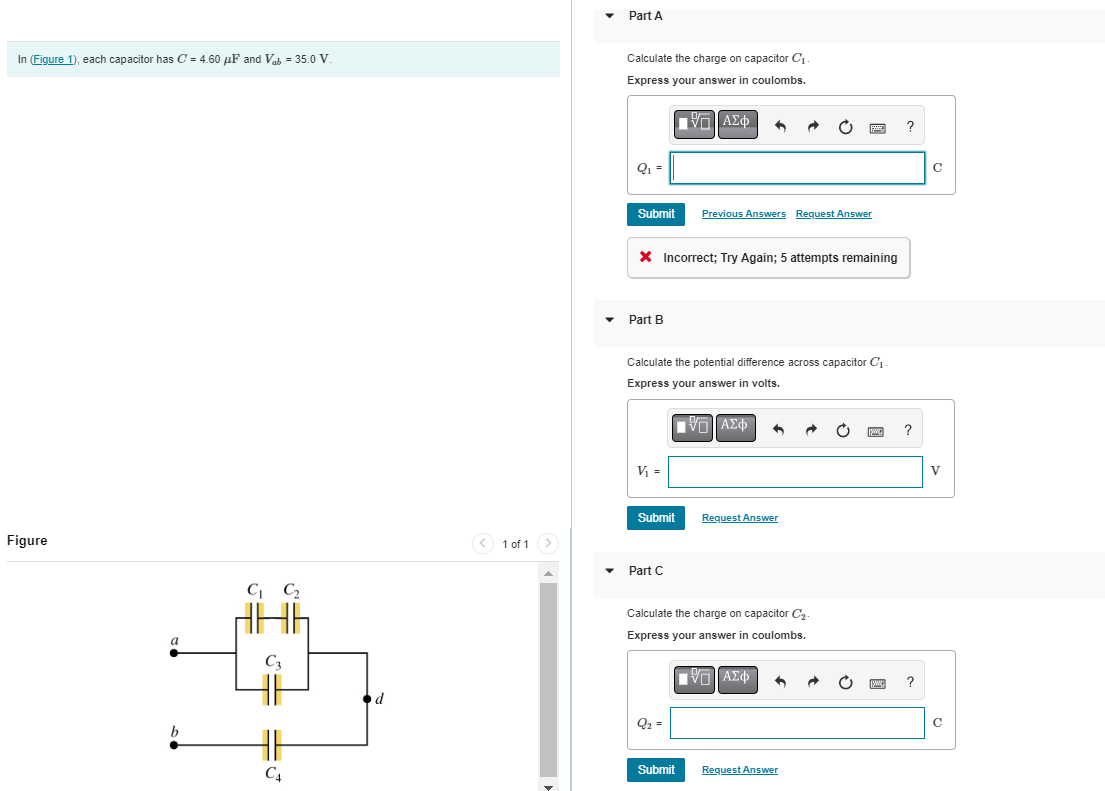1105x791 pixels.
Task: Submit the Part A answer
Action: pyautogui.click(x=655, y=214)
